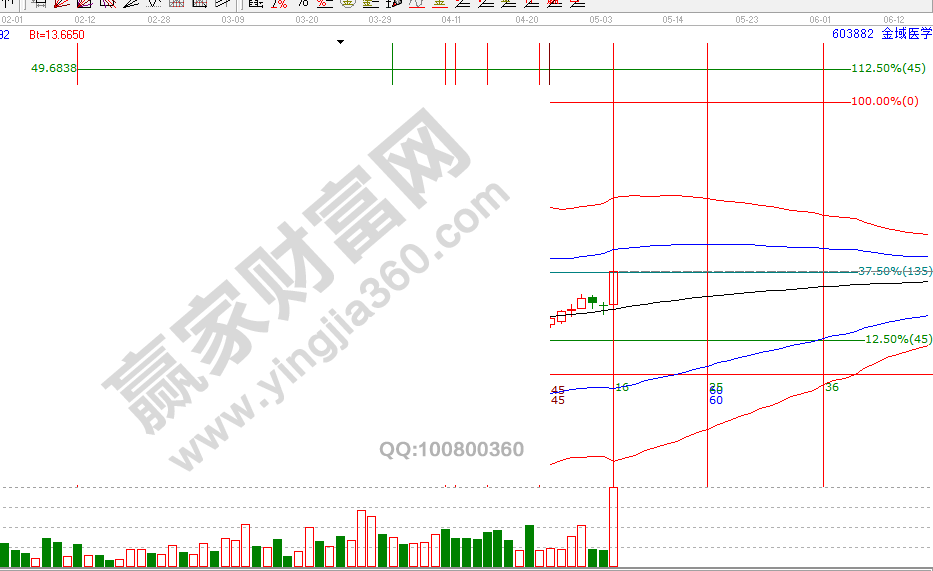Screen dimensions: 933x571
Task: Select the underlined red percent toolbar icon
Action: (x=324, y=3)
